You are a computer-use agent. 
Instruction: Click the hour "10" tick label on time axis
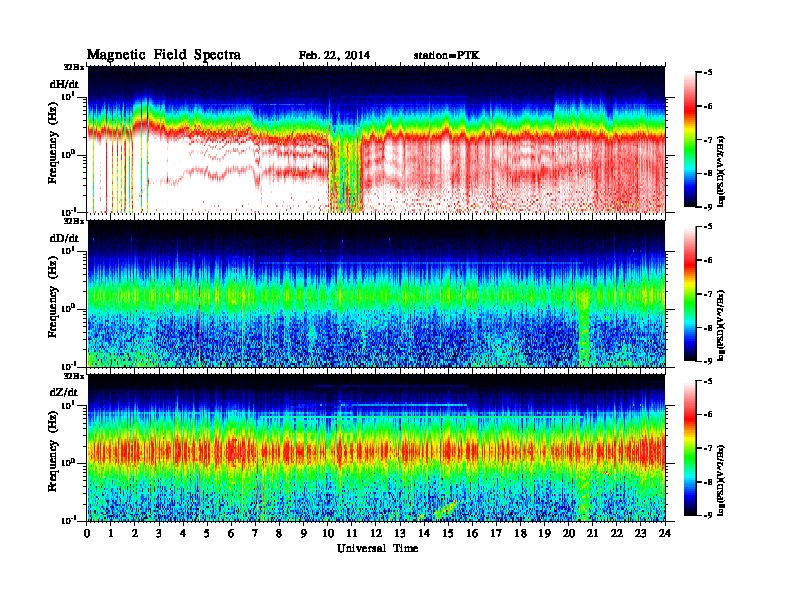(x=328, y=534)
